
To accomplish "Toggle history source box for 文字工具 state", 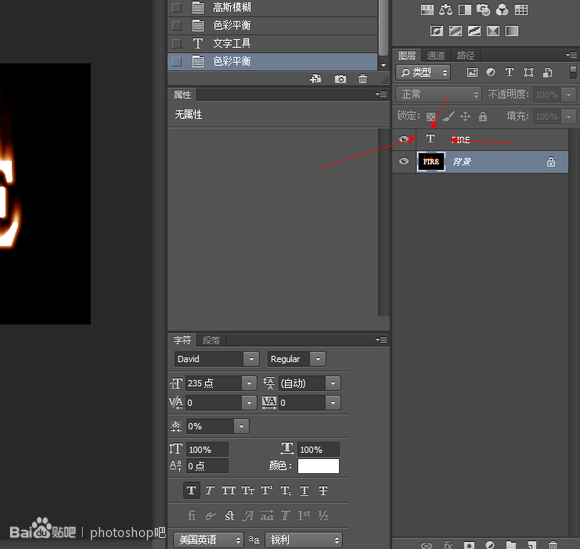I will (x=177, y=44).
